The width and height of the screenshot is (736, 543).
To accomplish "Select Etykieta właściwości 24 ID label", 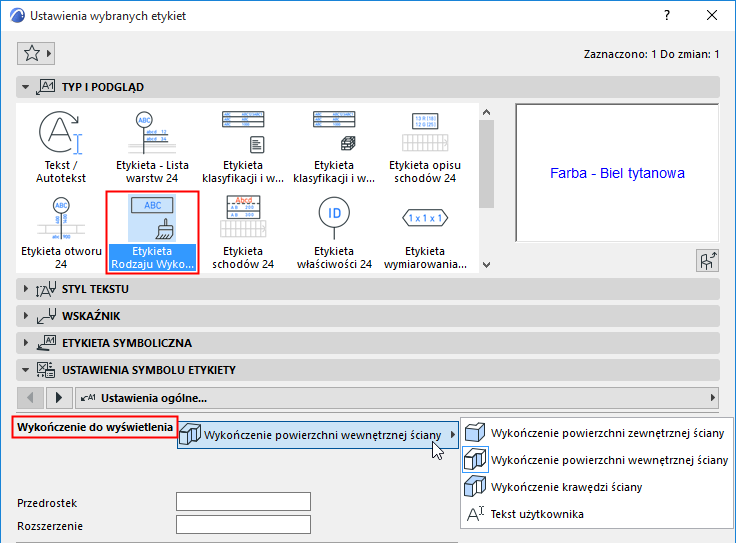I will click(x=334, y=233).
